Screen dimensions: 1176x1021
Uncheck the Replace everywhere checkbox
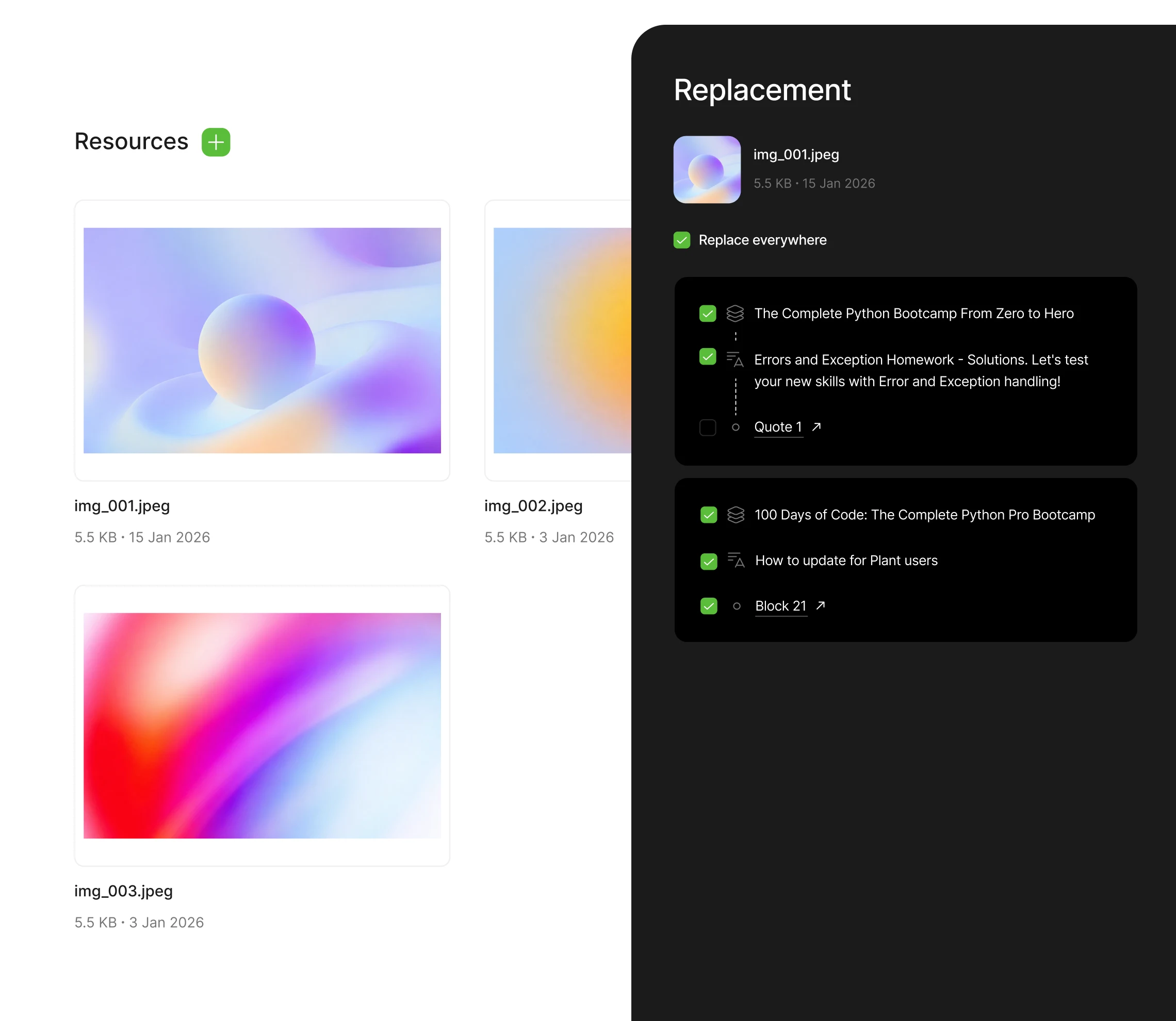[681, 240]
